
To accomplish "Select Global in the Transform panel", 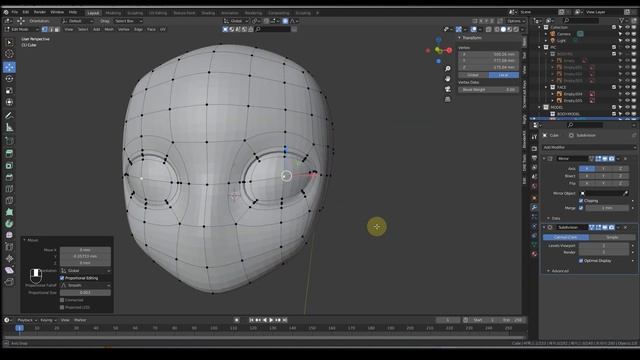I will (x=473, y=75).
